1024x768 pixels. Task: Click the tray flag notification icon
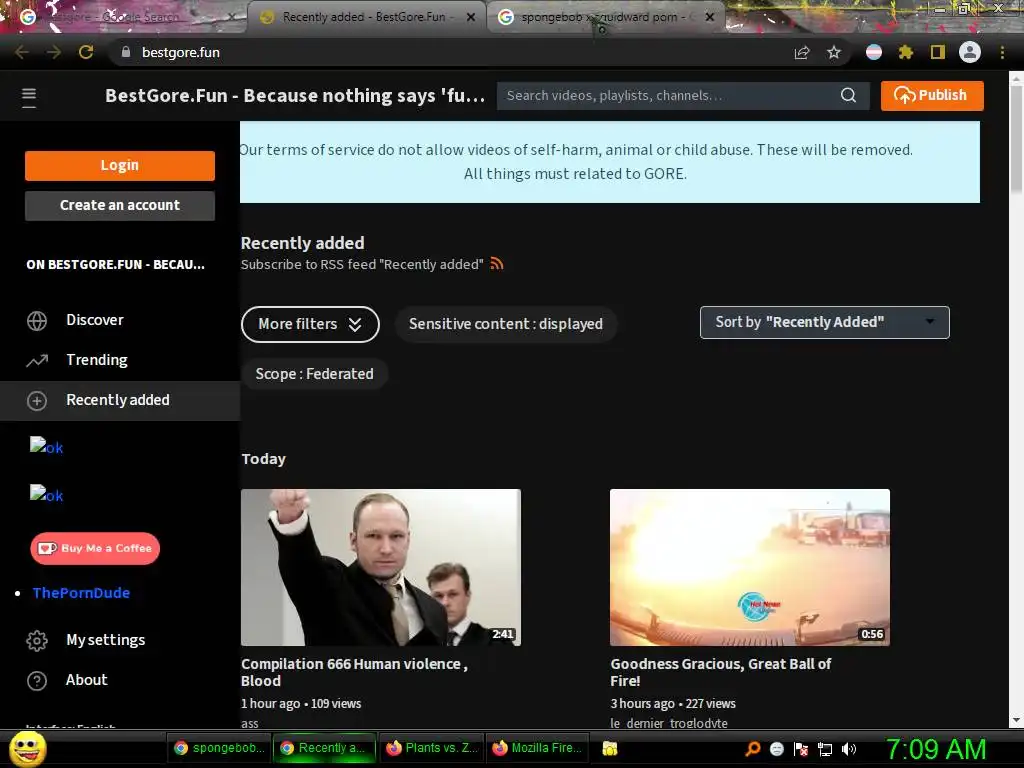click(801, 749)
